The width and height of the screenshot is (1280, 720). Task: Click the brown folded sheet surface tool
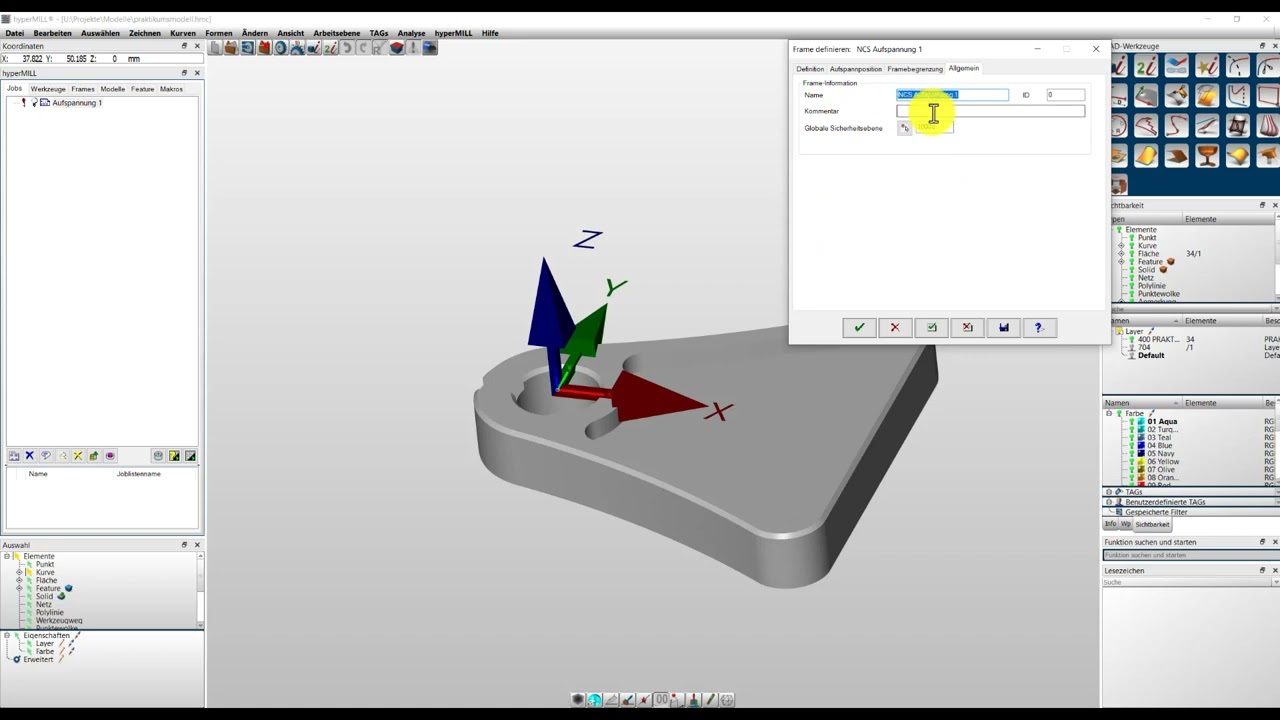(1177, 156)
